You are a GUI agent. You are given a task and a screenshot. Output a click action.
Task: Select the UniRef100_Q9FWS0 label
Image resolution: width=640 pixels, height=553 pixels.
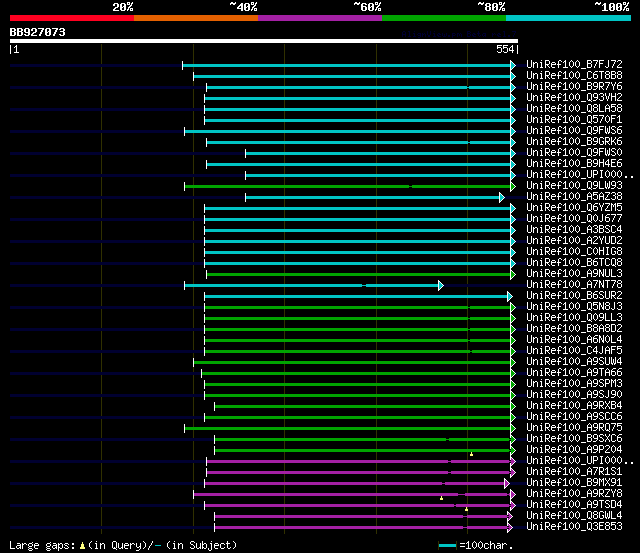click(x=574, y=153)
